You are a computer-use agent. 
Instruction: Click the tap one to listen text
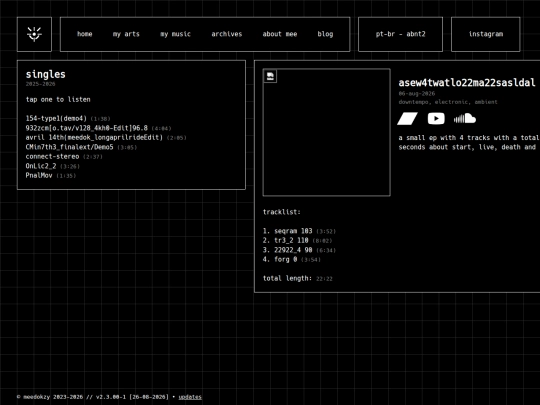pos(58,100)
